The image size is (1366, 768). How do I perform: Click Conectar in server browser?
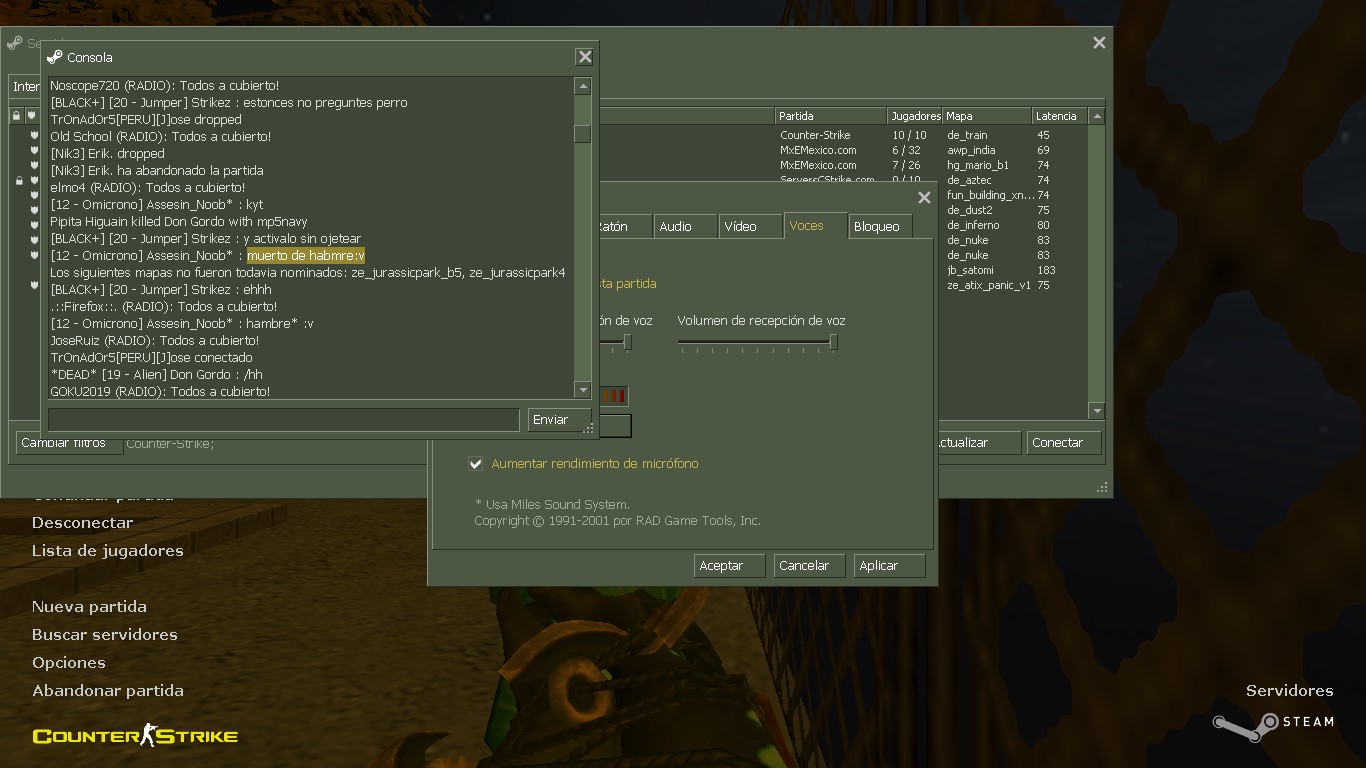pyautogui.click(x=1064, y=443)
